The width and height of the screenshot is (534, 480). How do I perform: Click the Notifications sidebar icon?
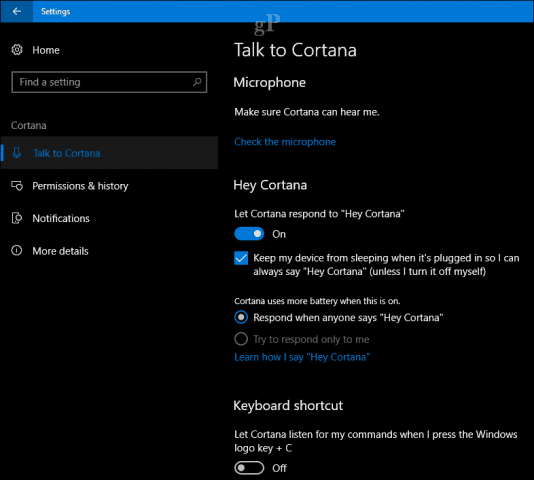click(x=17, y=218)
